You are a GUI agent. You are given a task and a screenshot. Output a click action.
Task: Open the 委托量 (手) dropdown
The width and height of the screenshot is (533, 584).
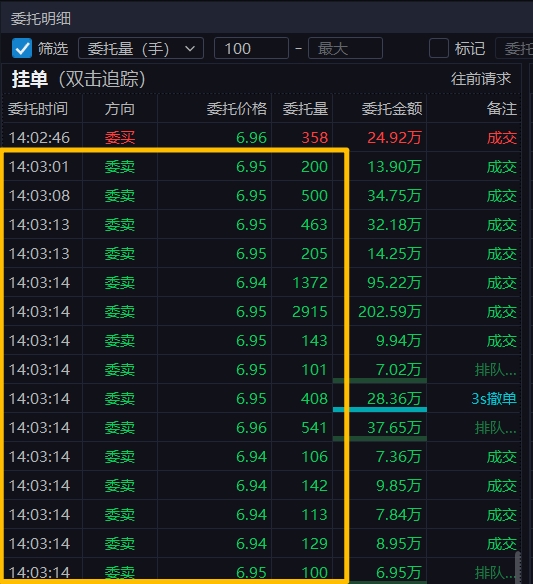click(141, 48)
